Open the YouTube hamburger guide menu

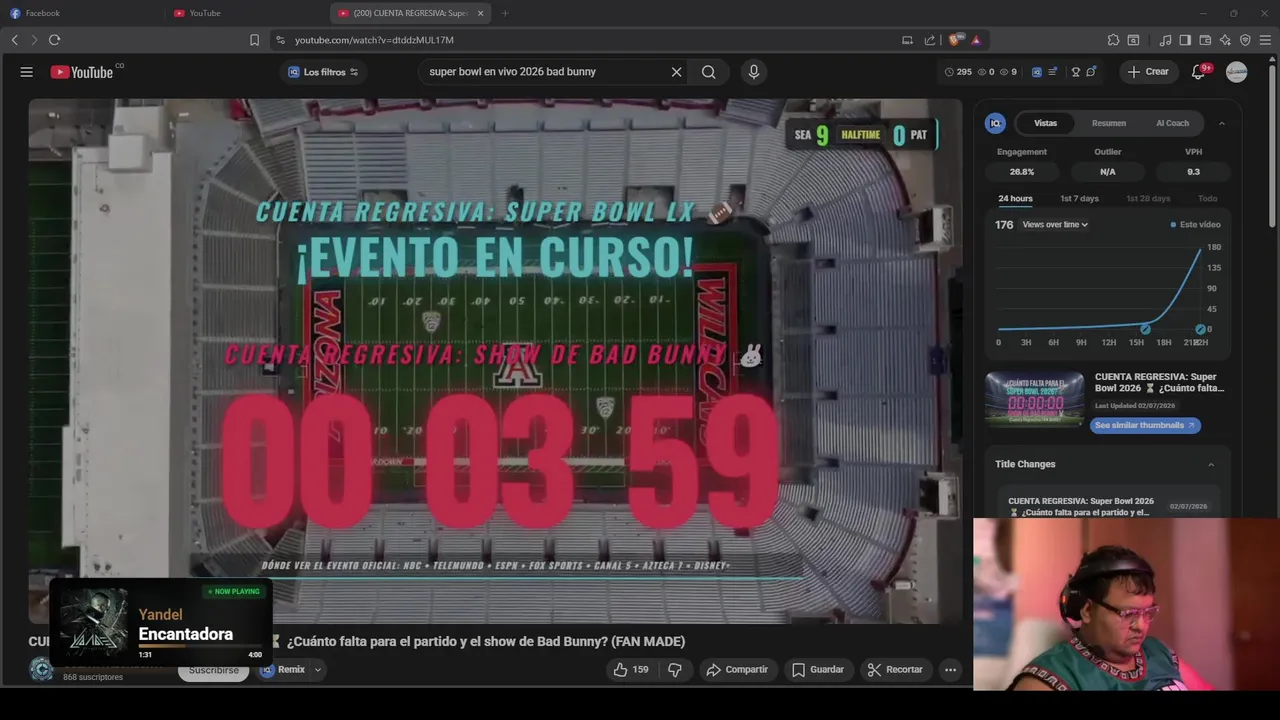(x=27, y=72)
